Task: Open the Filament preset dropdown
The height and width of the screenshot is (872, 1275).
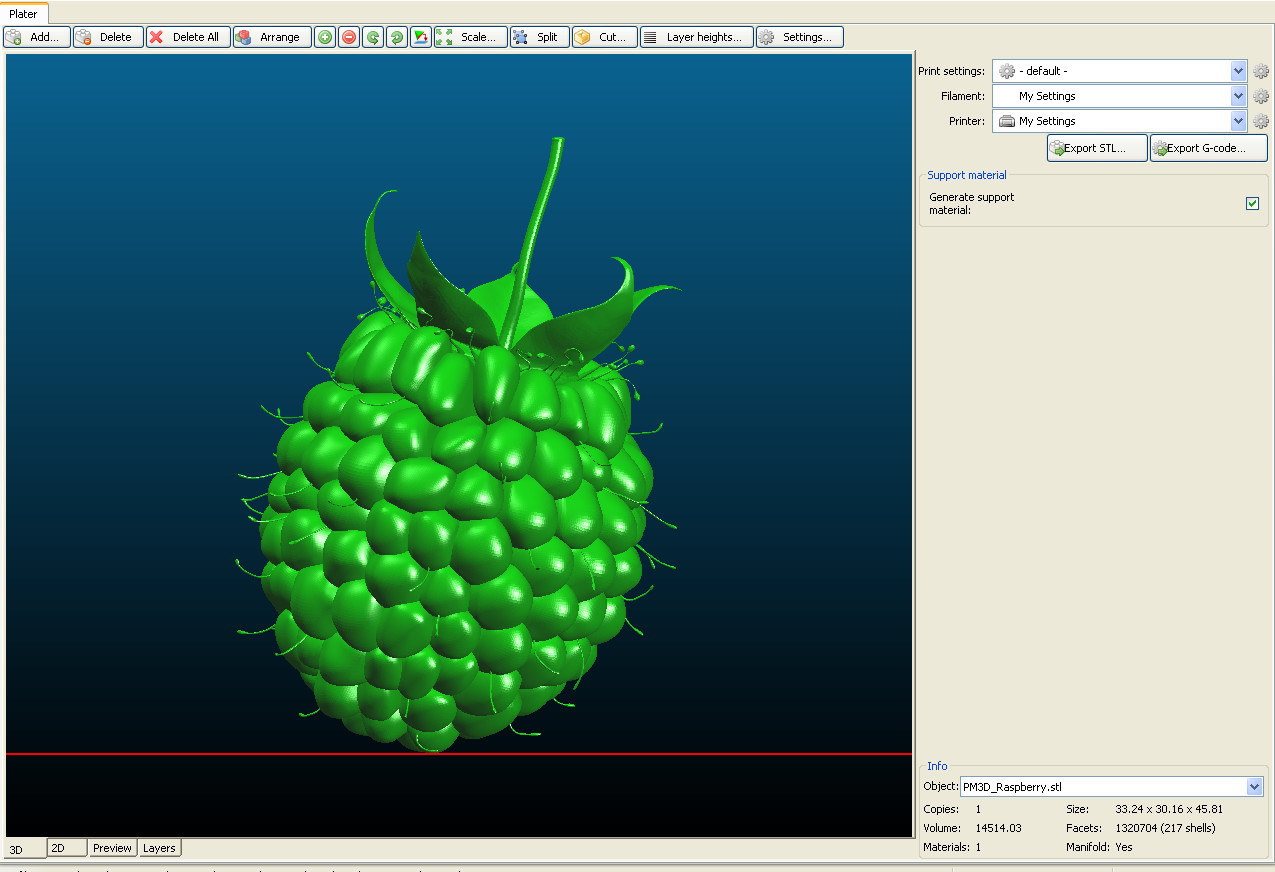Action: 1239,96
